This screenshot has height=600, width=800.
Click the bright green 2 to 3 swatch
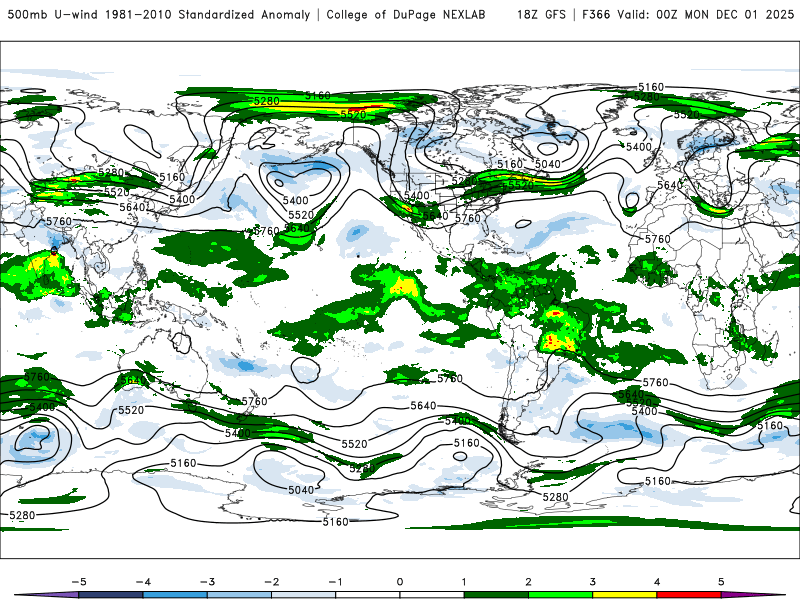pyautogui.click(x=561, y=595)
